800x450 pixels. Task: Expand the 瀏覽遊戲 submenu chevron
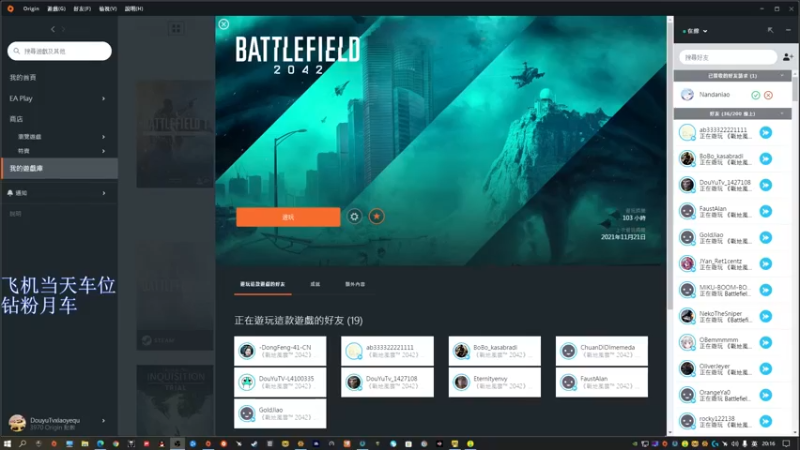[103, 137]
